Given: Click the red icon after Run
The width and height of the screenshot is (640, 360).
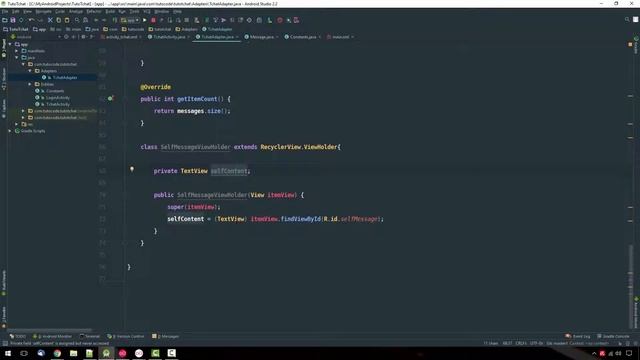Looking at the screenshot, I should (x=153, y=20).
